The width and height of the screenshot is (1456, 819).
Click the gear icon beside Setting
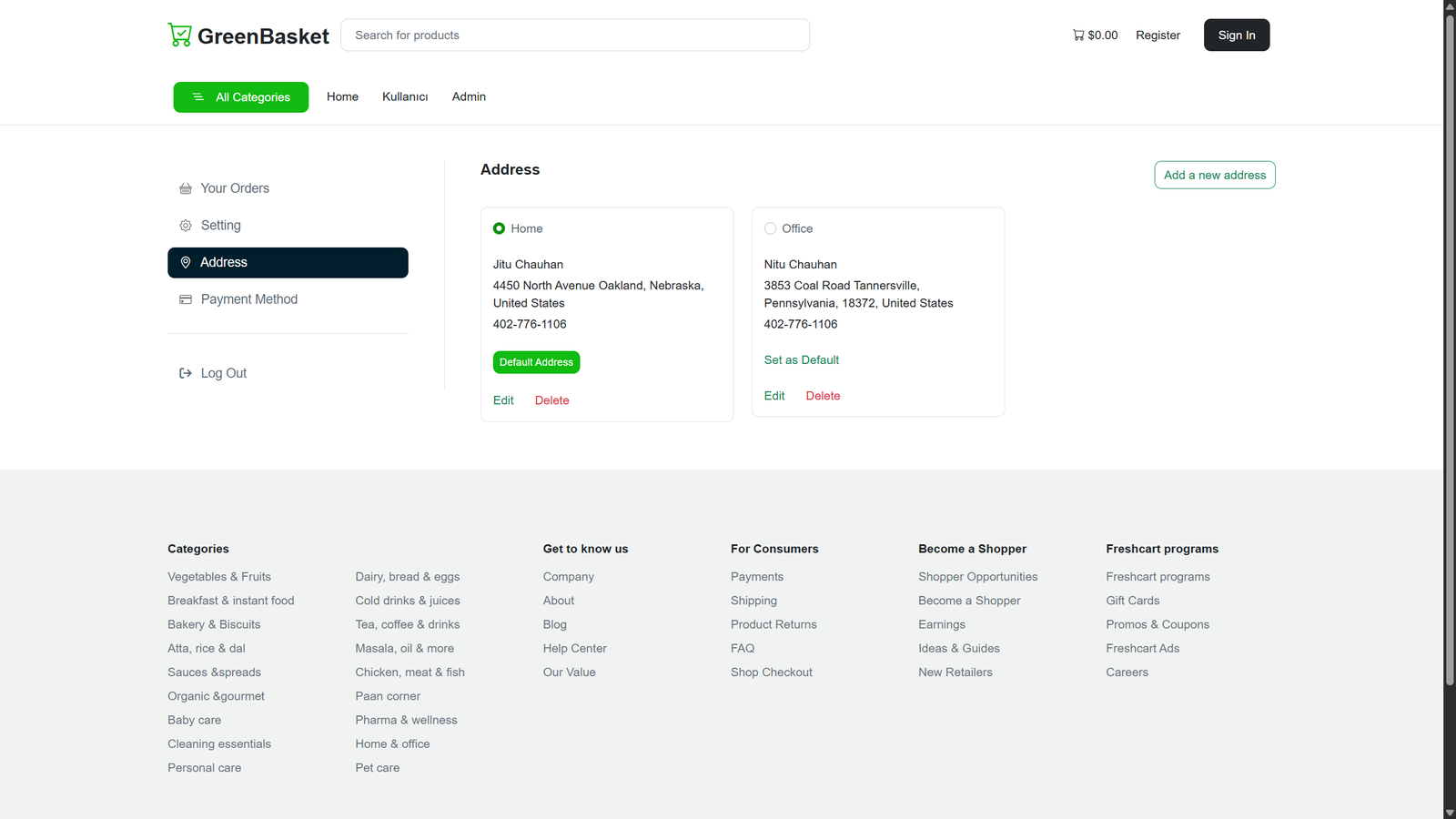click(x=186, y=226)
